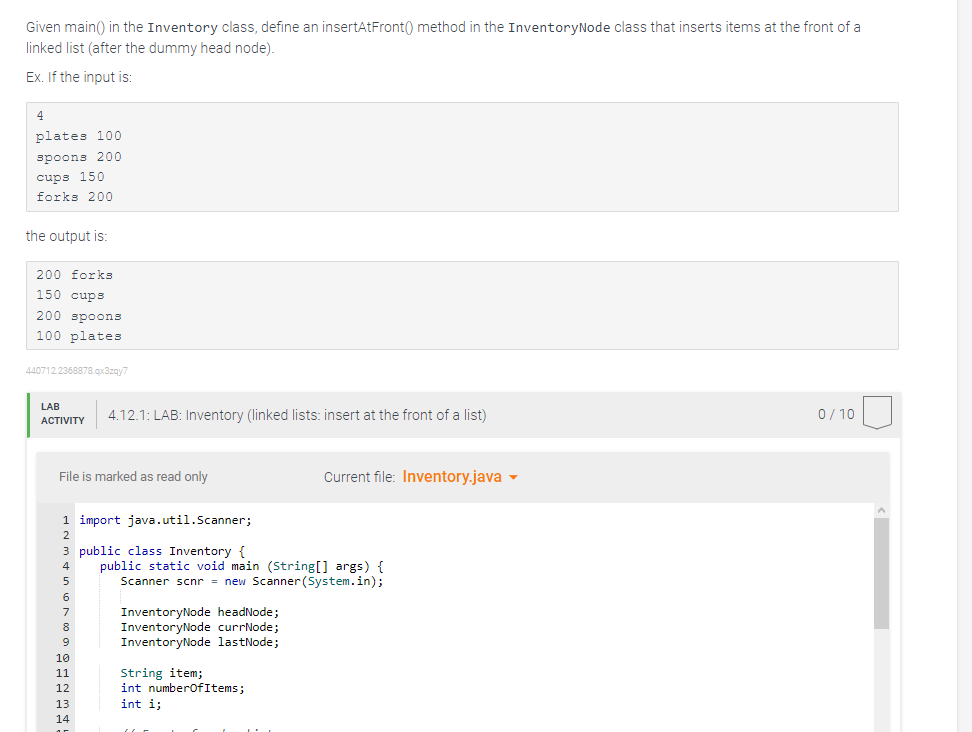Click the scrollbar up arrow in the code editor
The image size is (972, 732).
tap(881, 509)
